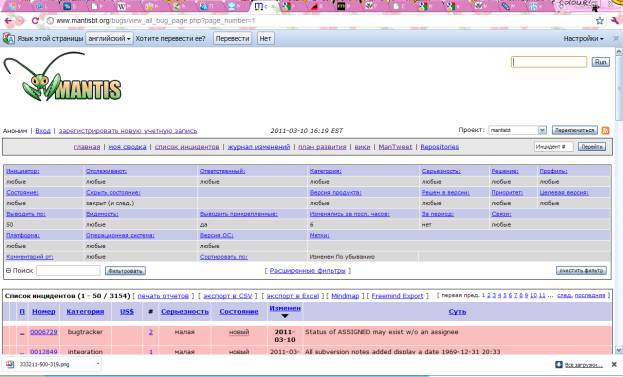This screenshot has height=377, width=623.
Task: Click the downloaded PNG file icon
Action: 10,364
